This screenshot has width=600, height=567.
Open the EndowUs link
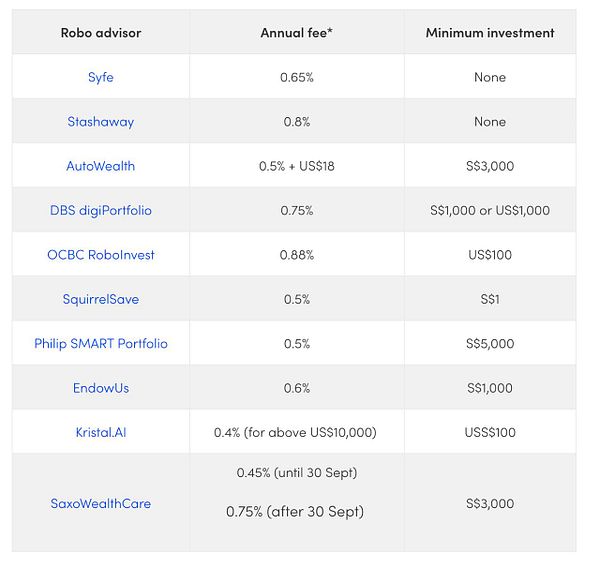tap(101, 388)
